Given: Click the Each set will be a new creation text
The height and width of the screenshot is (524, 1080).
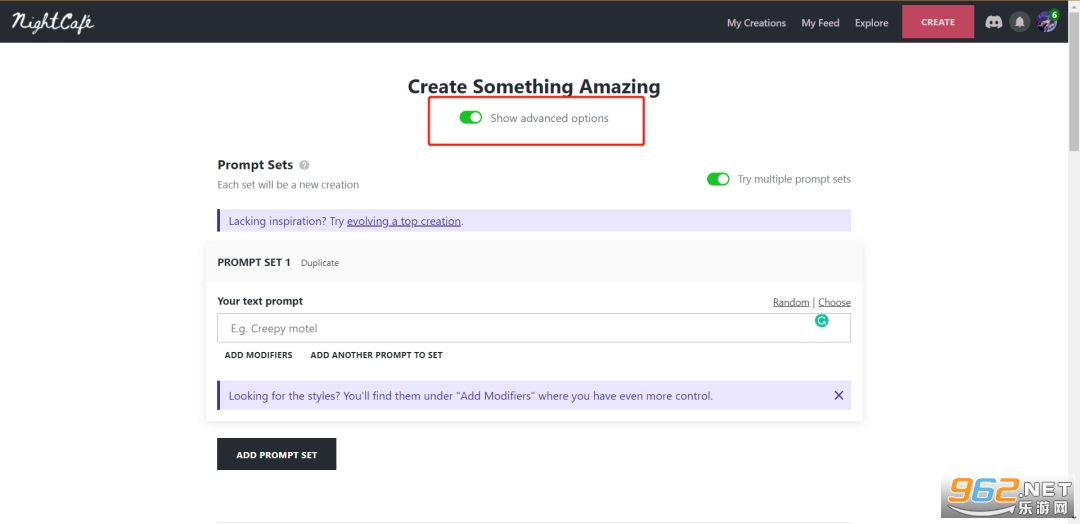Looking at the screenshot, I should point(288,185).
